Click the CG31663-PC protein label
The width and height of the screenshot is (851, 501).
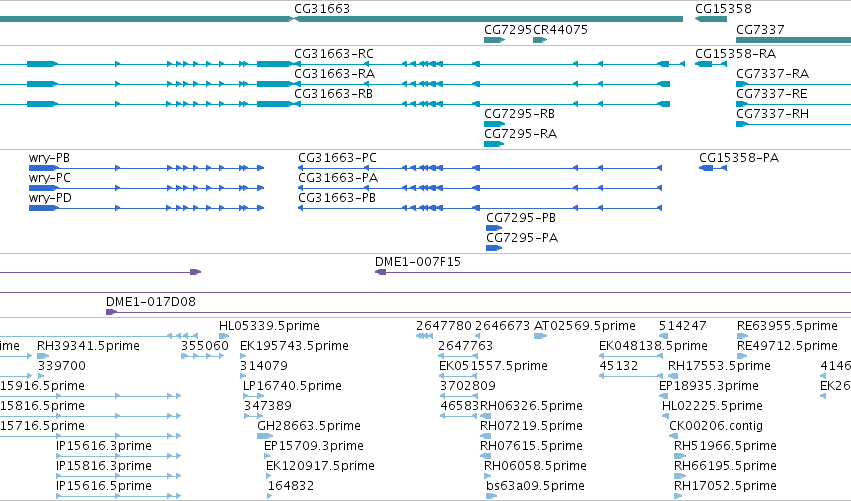[337, 158]
